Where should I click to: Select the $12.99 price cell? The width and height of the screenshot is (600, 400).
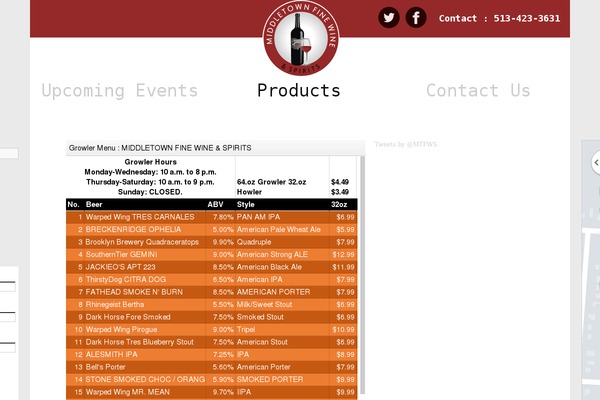[x=343, y=255]
